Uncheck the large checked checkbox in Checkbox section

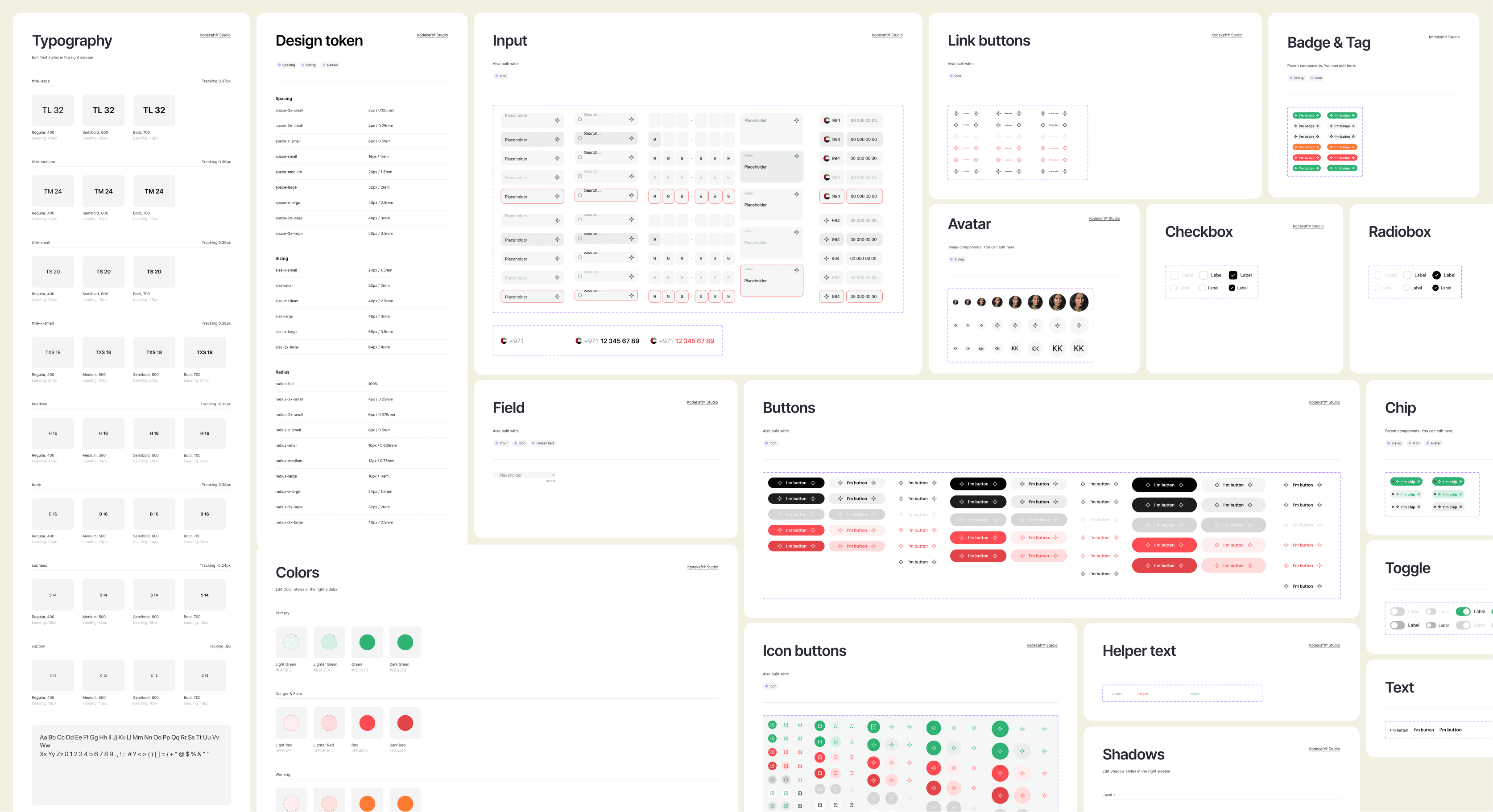pyautogui.click(x=1233, y=275)
